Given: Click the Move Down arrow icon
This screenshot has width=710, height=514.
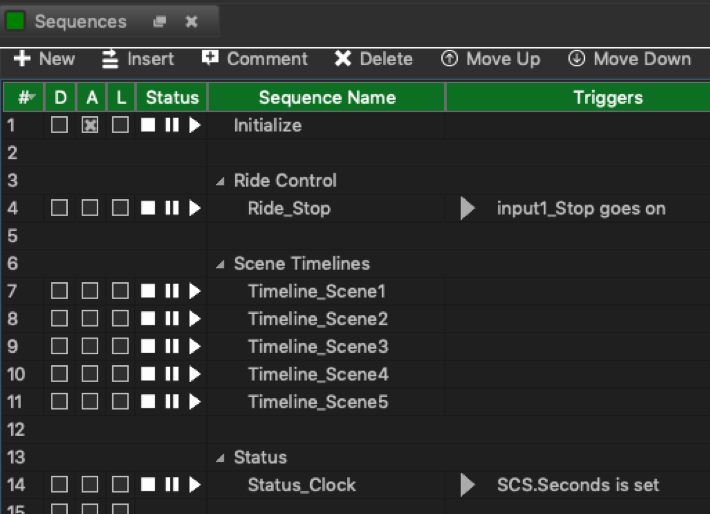Looking at the screenshot, I should tap(576, 58).
